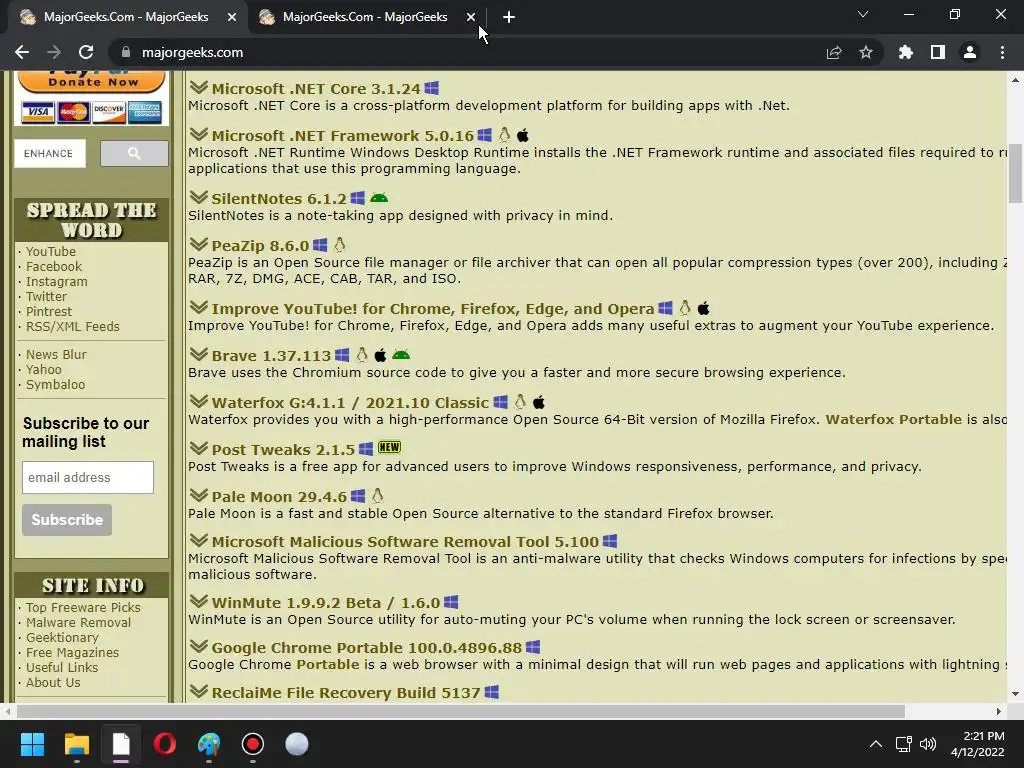The height and width of the screenshot is (768, 1024).
Task: Click the Linux penguin icon next to PeaZip 8.6.0
Action: (339, 245)
